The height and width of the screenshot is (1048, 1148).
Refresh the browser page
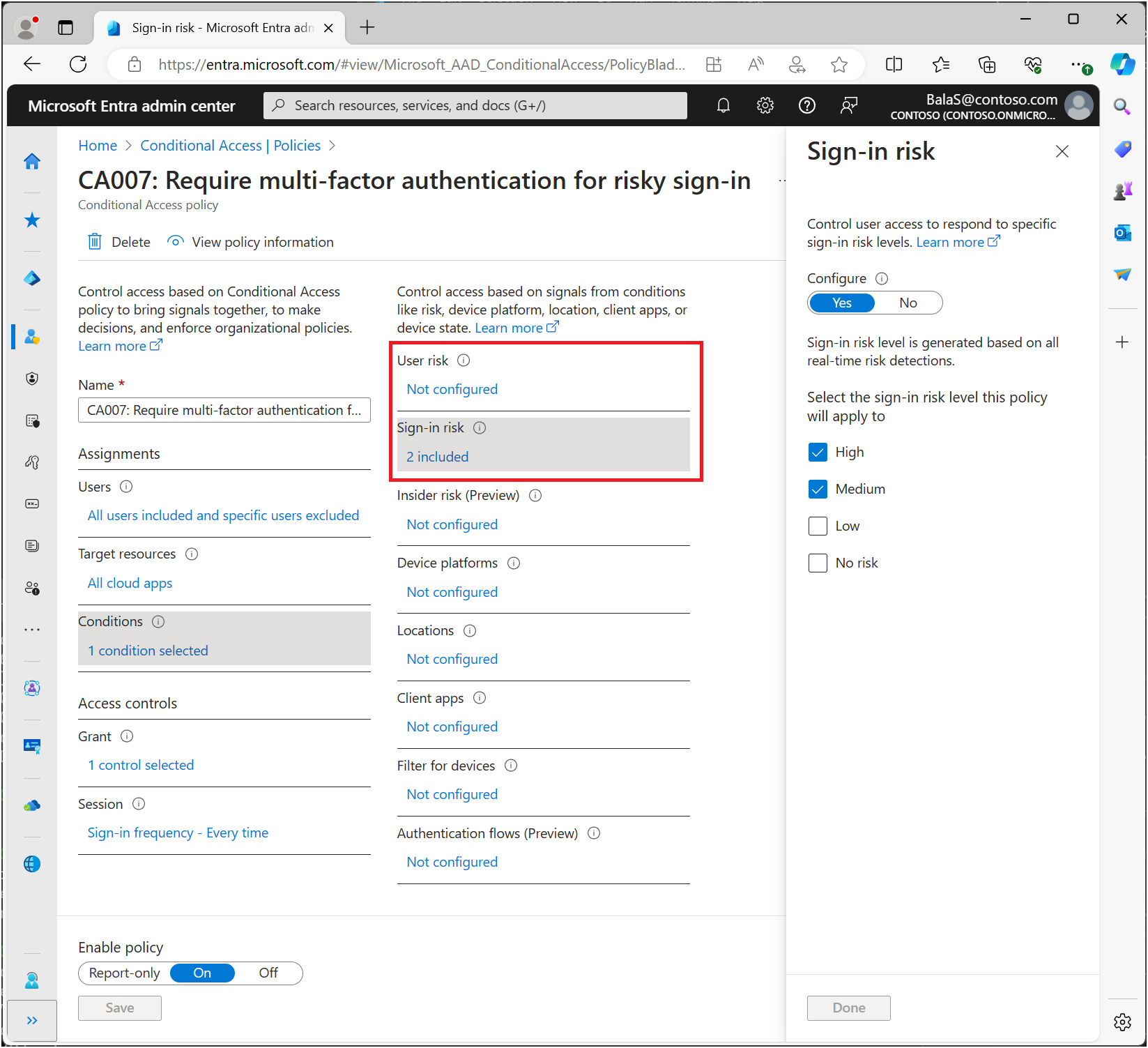[x=78, y=65]
